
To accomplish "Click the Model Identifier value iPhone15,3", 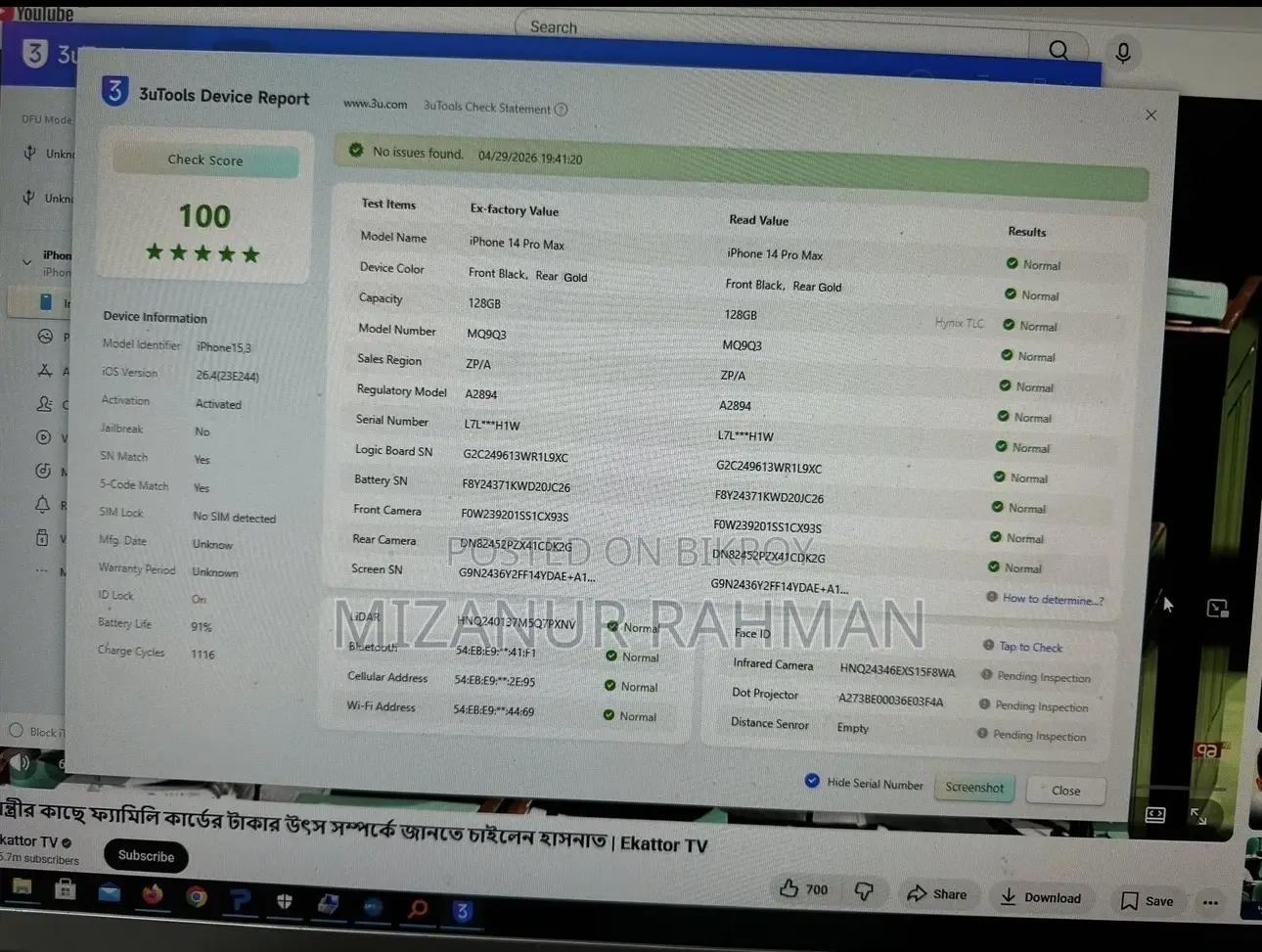I will 224,347.
